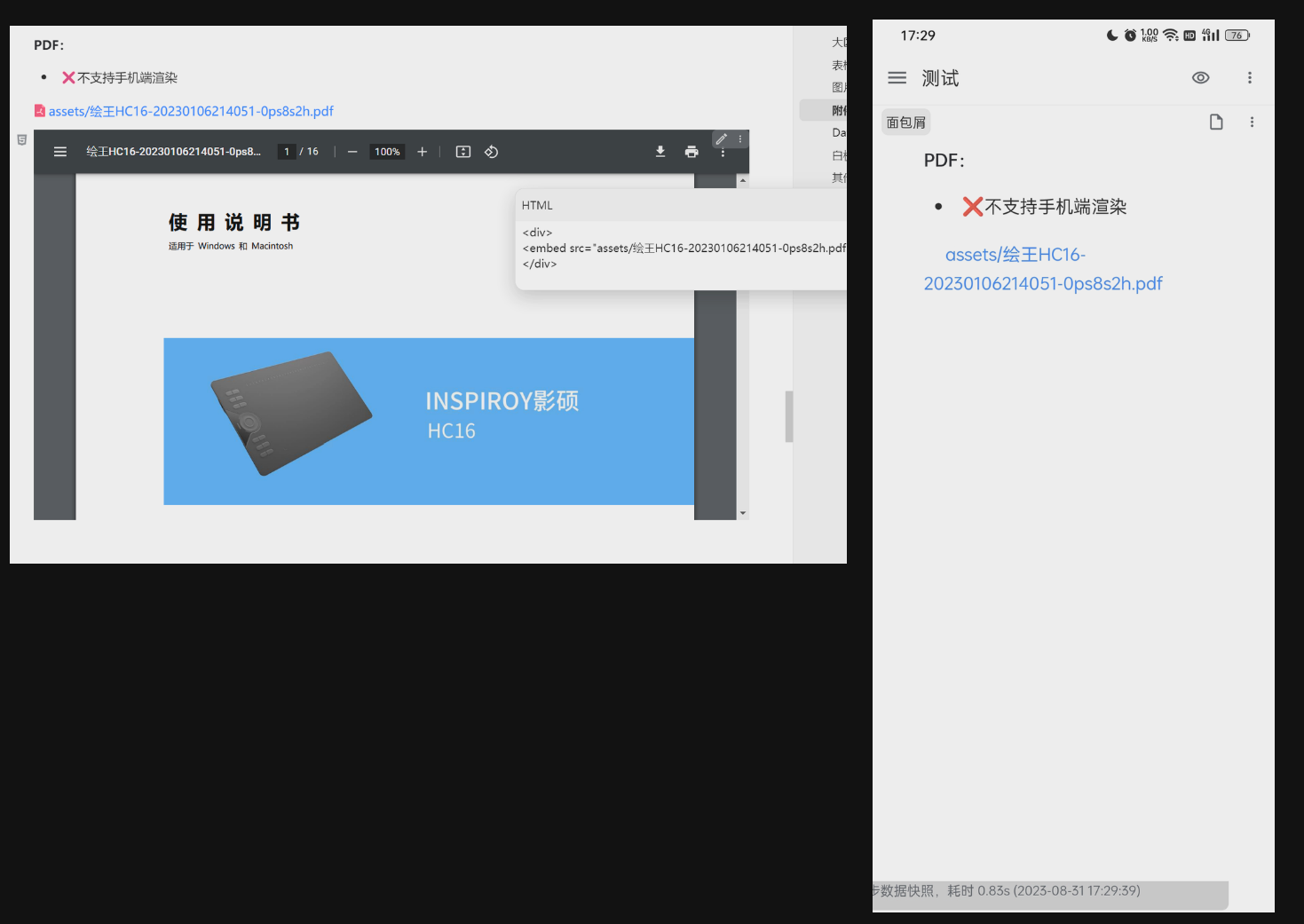
Task: Click the '使用说明书' title in the PDF
Action: coord(234,222)
